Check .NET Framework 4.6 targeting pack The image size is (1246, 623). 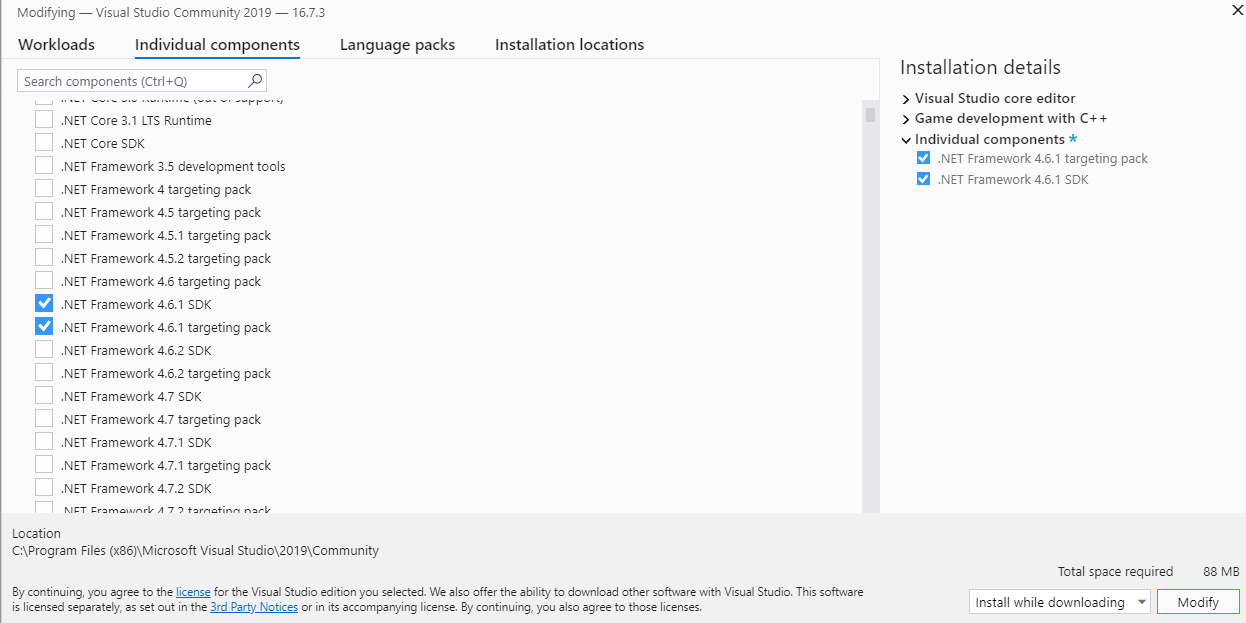click(44, 281)
